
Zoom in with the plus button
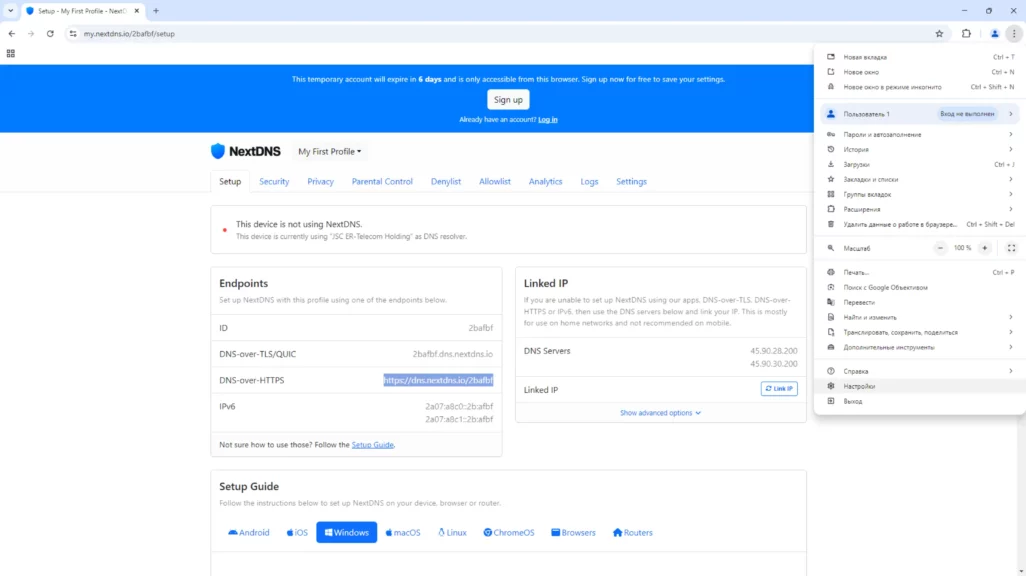coord(985,248)
